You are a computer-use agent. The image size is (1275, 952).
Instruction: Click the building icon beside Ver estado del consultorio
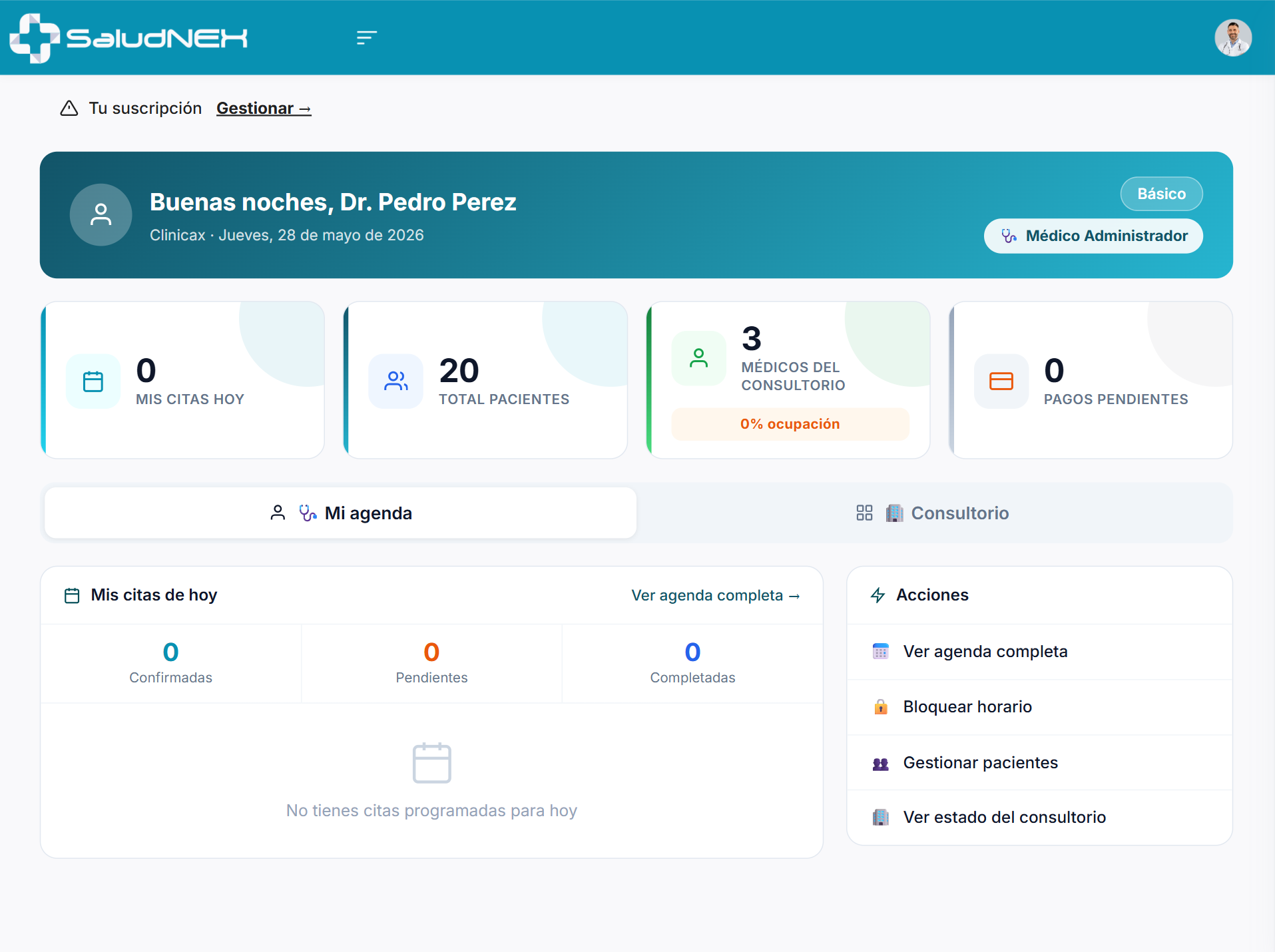click(881, 818)
